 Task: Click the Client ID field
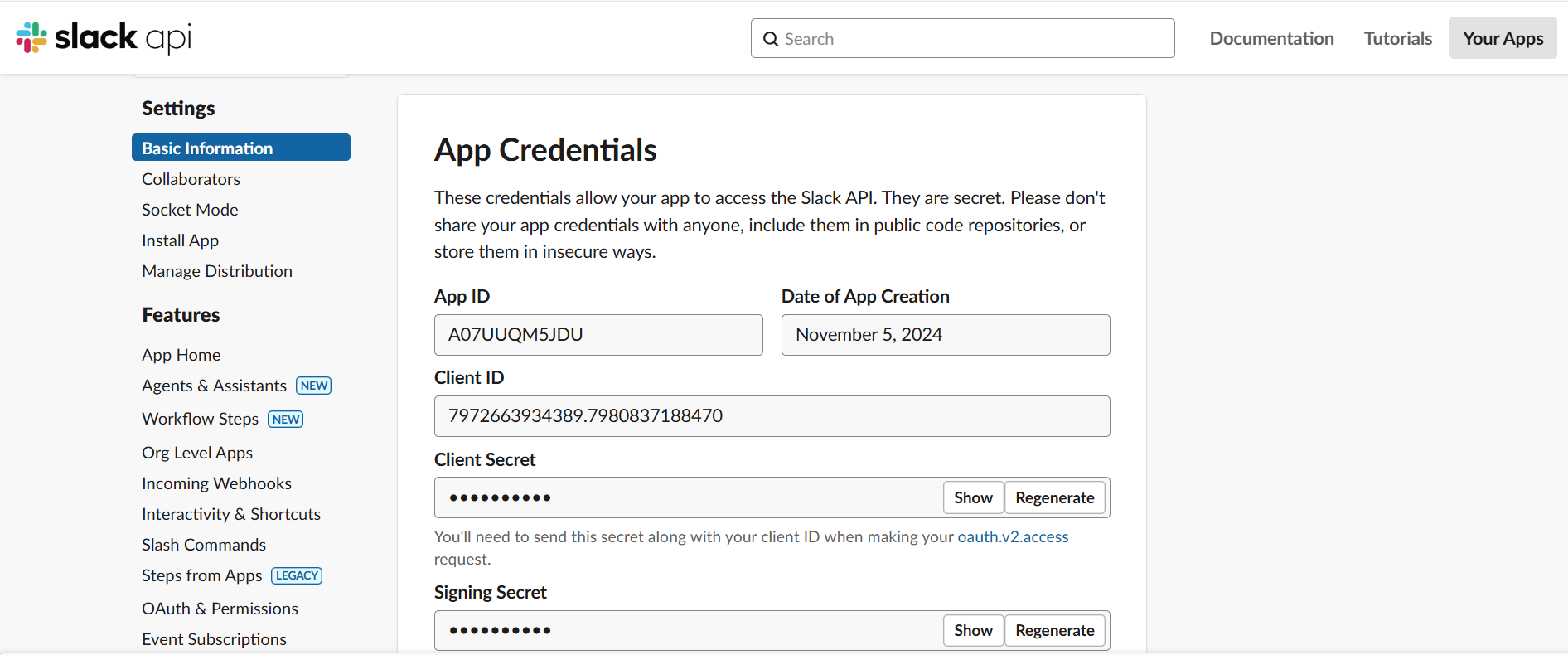(771, 416)
